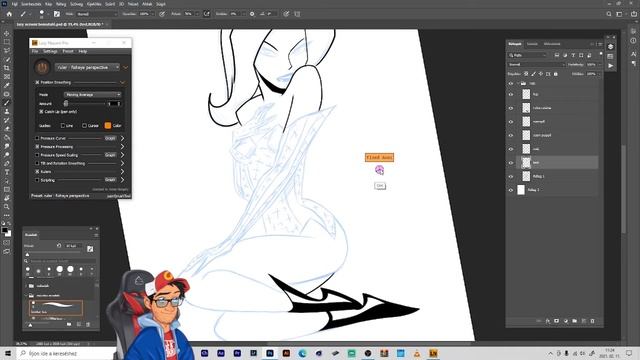Open File menu in Lazy Nezumi window
The width and height of the screenshot is (640, 360).
[35, 51]
